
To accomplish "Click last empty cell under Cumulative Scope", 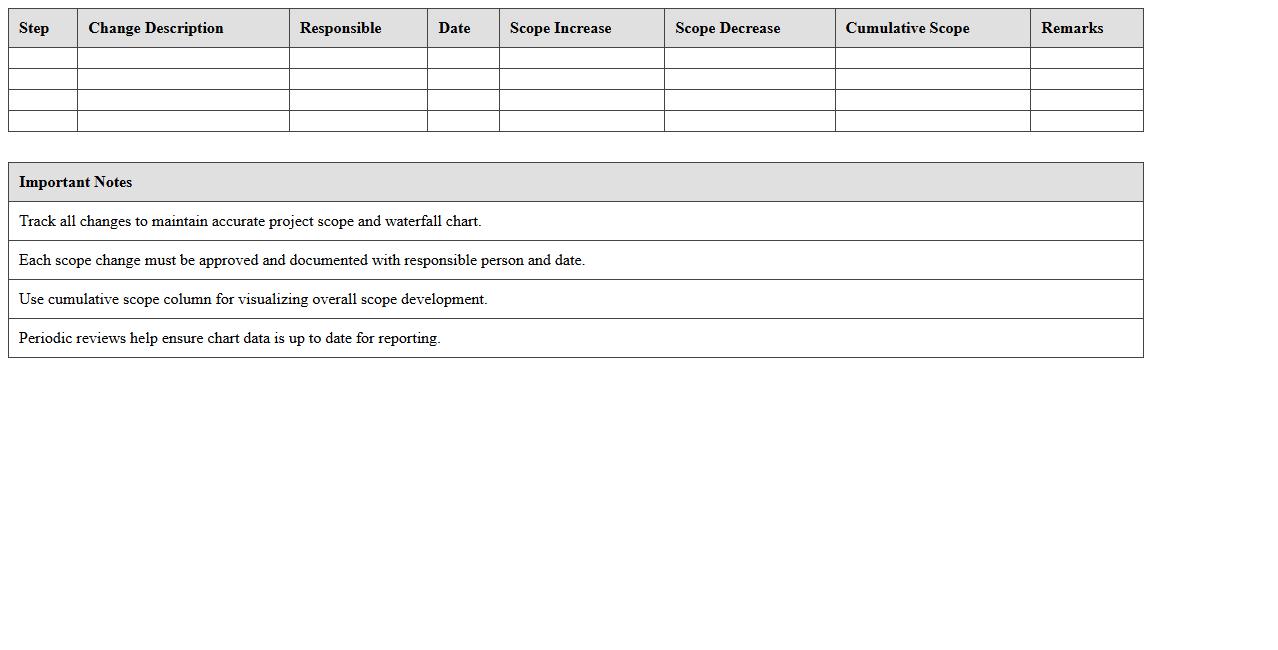I will [932, 121].
